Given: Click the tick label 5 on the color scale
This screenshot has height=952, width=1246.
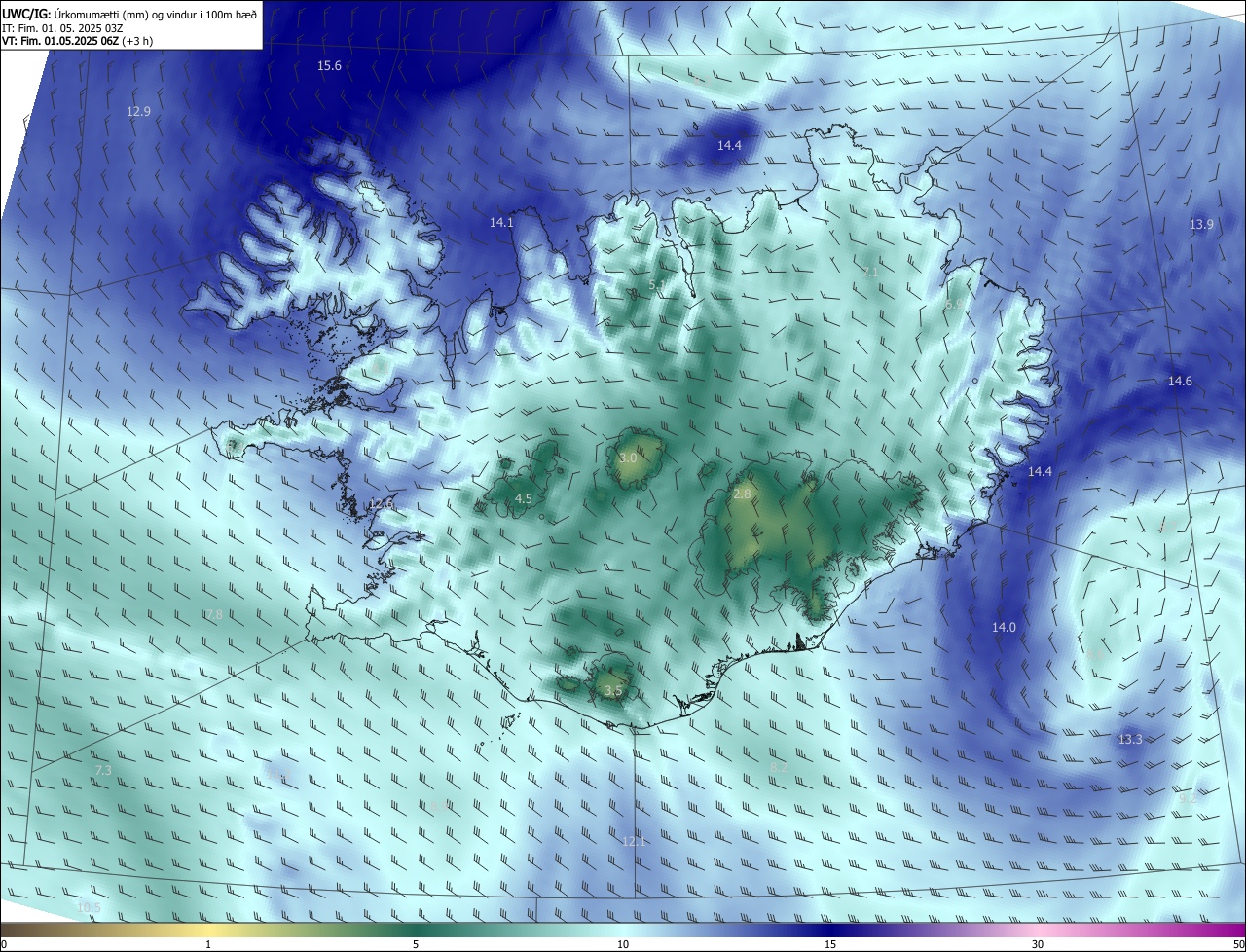Looking at the screenshot, I should [416, 944].
